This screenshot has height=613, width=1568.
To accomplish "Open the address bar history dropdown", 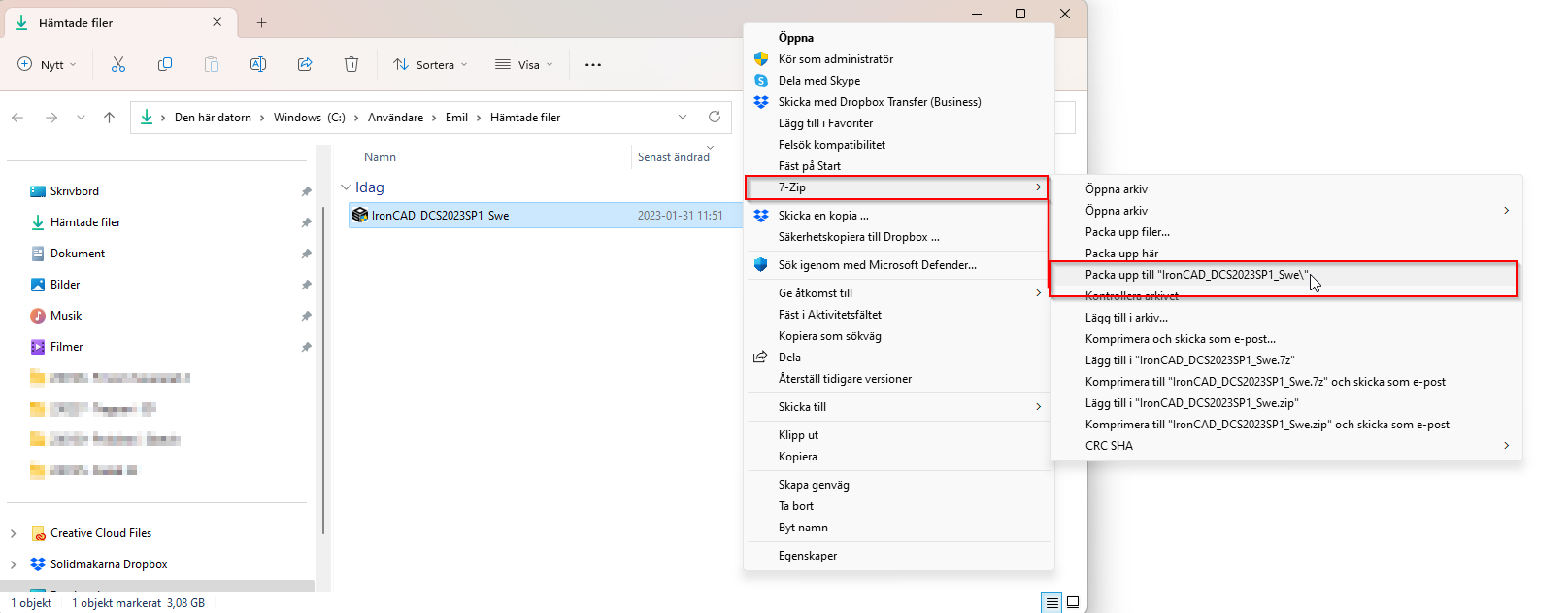I will [683, 117].
